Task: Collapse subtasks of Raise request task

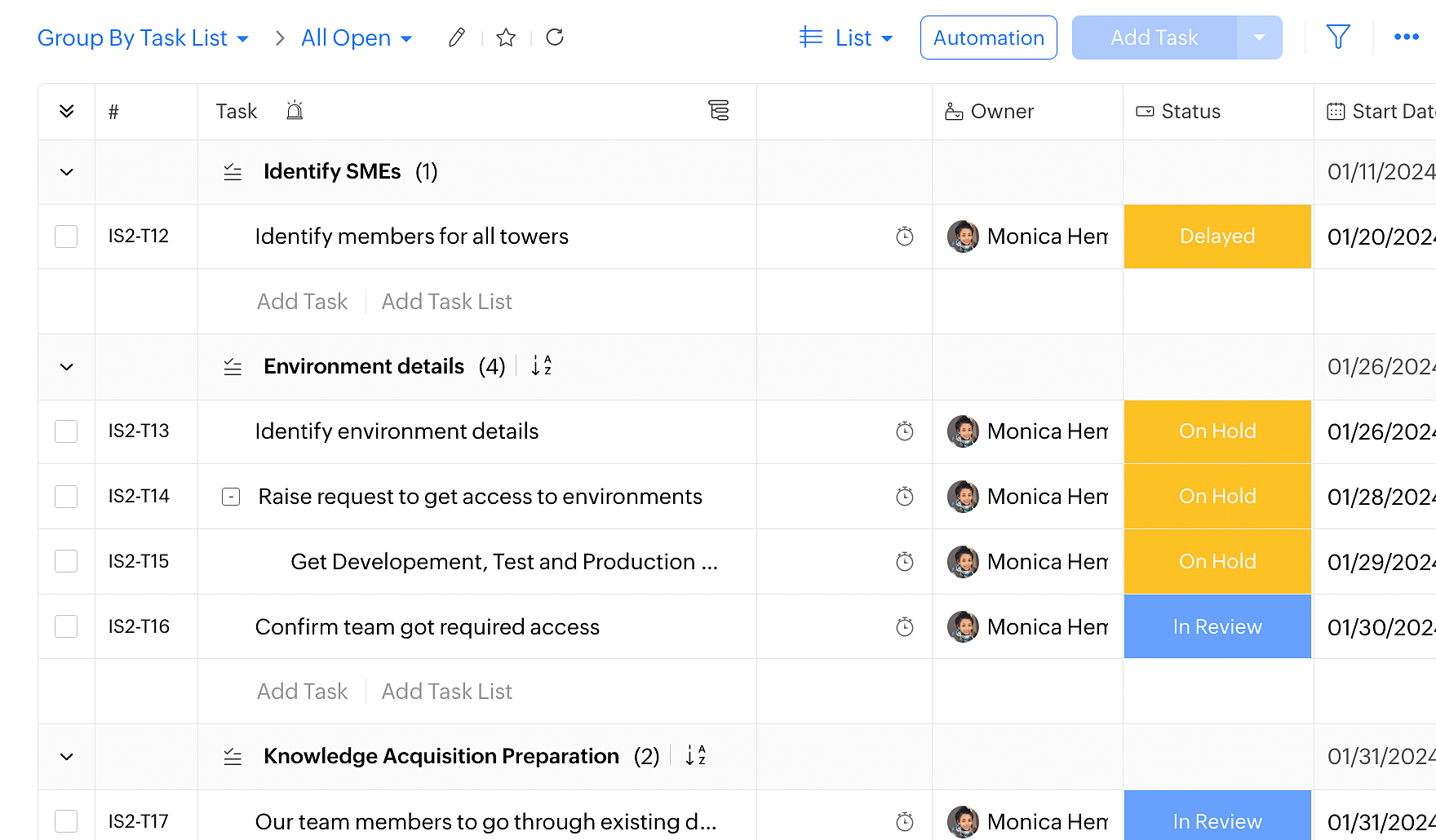Action: point(231,497)
